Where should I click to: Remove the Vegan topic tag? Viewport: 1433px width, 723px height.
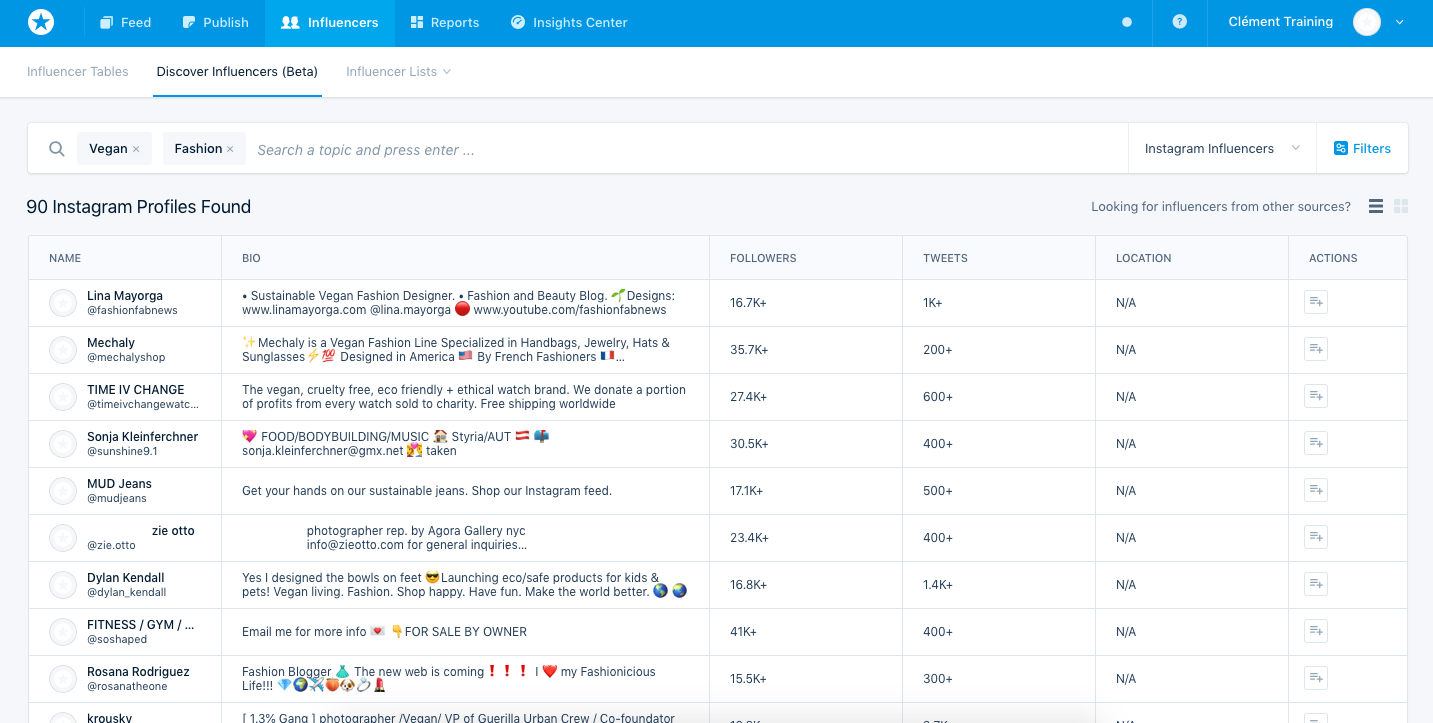click(x=136, y=149)
